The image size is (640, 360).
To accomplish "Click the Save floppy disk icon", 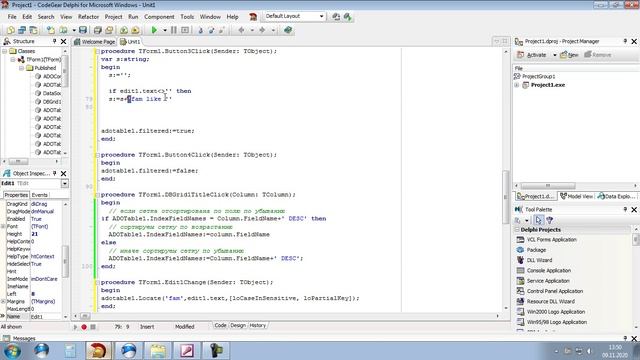I will (x=83, y=30).
